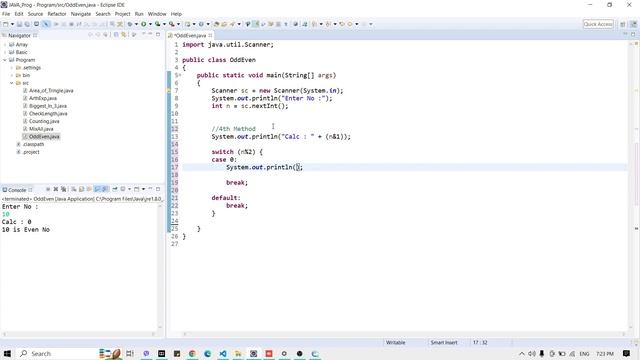Expand the .settings folder
640x360 pixels.
click(x=12, y=68)
